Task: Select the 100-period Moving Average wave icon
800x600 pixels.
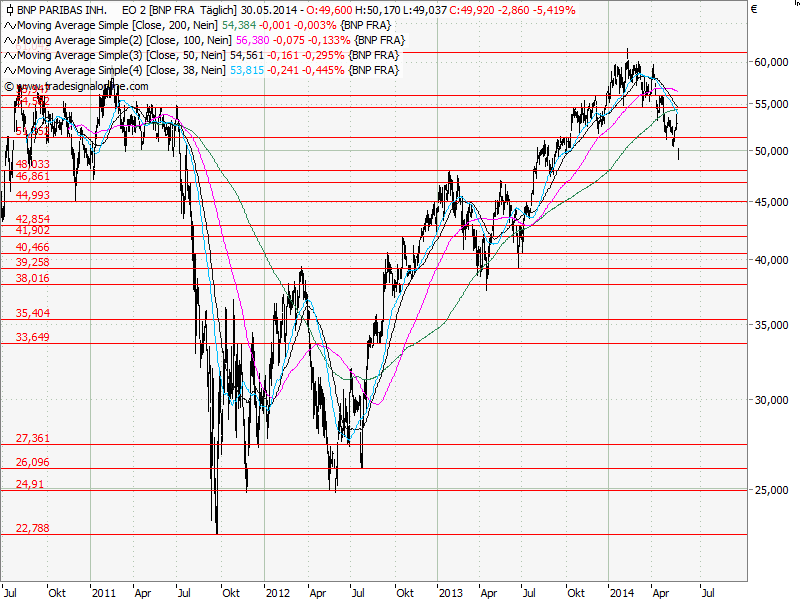Action: pos(12,41)
